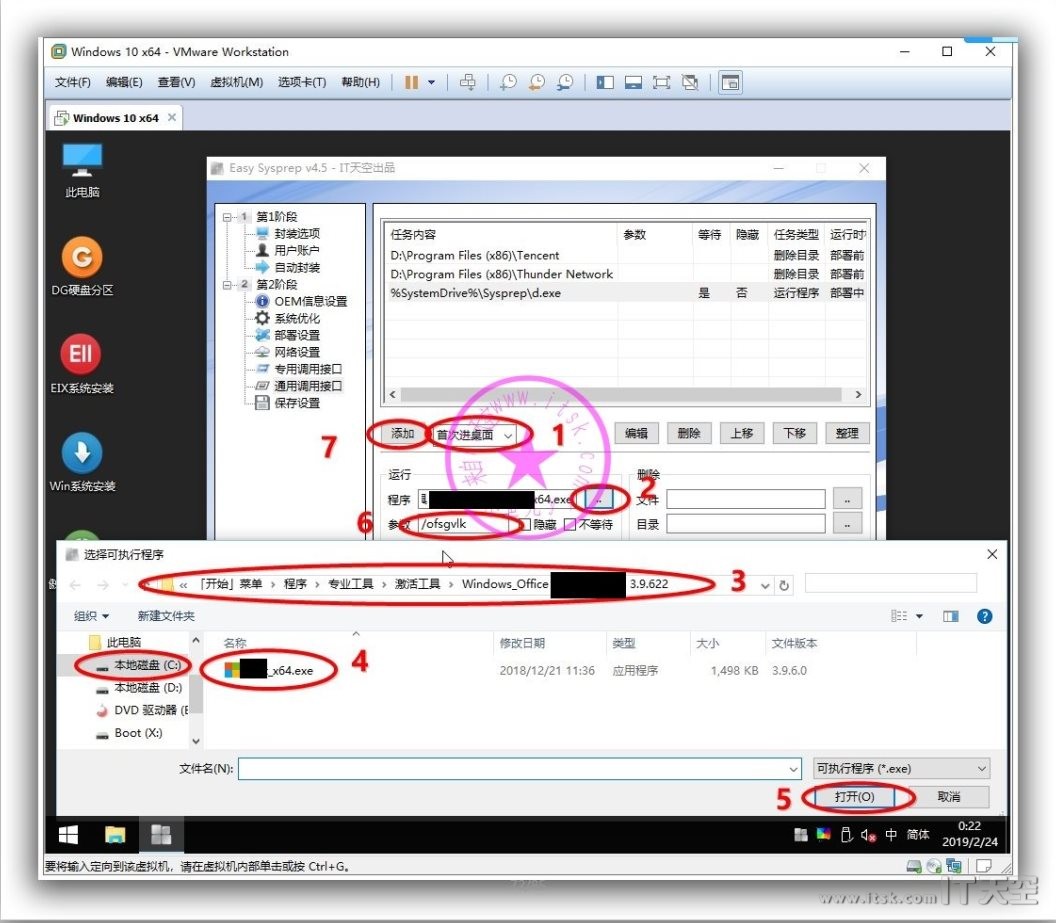This screenshot has height=923, width=1056.
Task: Click the 下移 button
Action: [794, 433]
